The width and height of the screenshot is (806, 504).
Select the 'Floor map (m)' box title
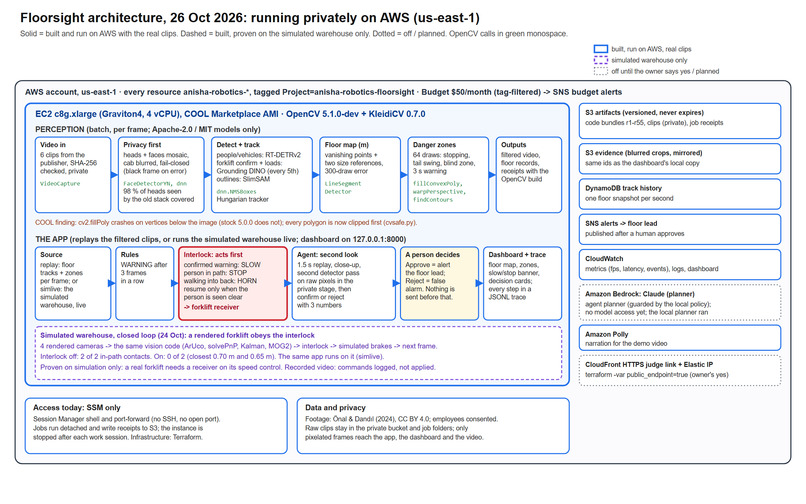(346, 145)
